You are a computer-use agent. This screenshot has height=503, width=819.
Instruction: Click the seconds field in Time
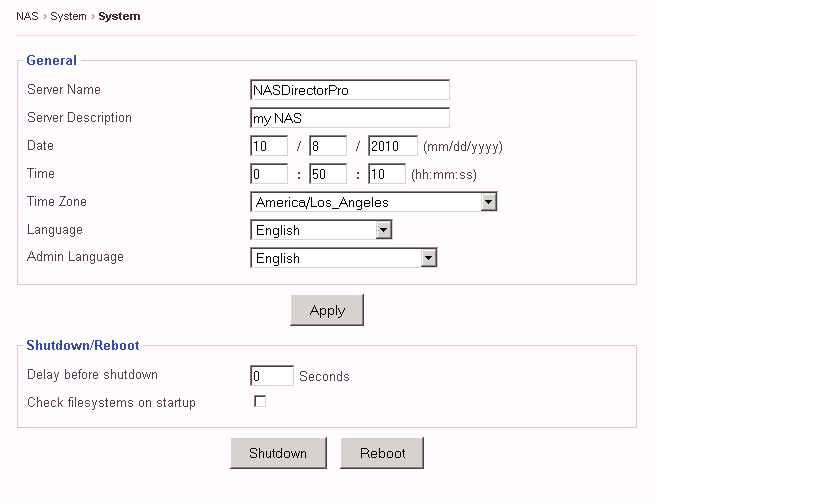(x=386, y=174)
